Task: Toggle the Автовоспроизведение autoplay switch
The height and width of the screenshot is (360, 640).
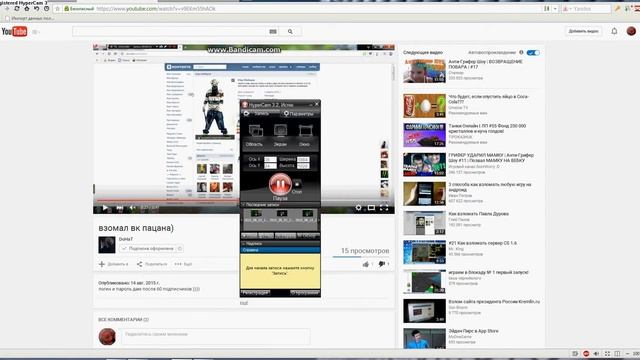Action: coord(533,53)
